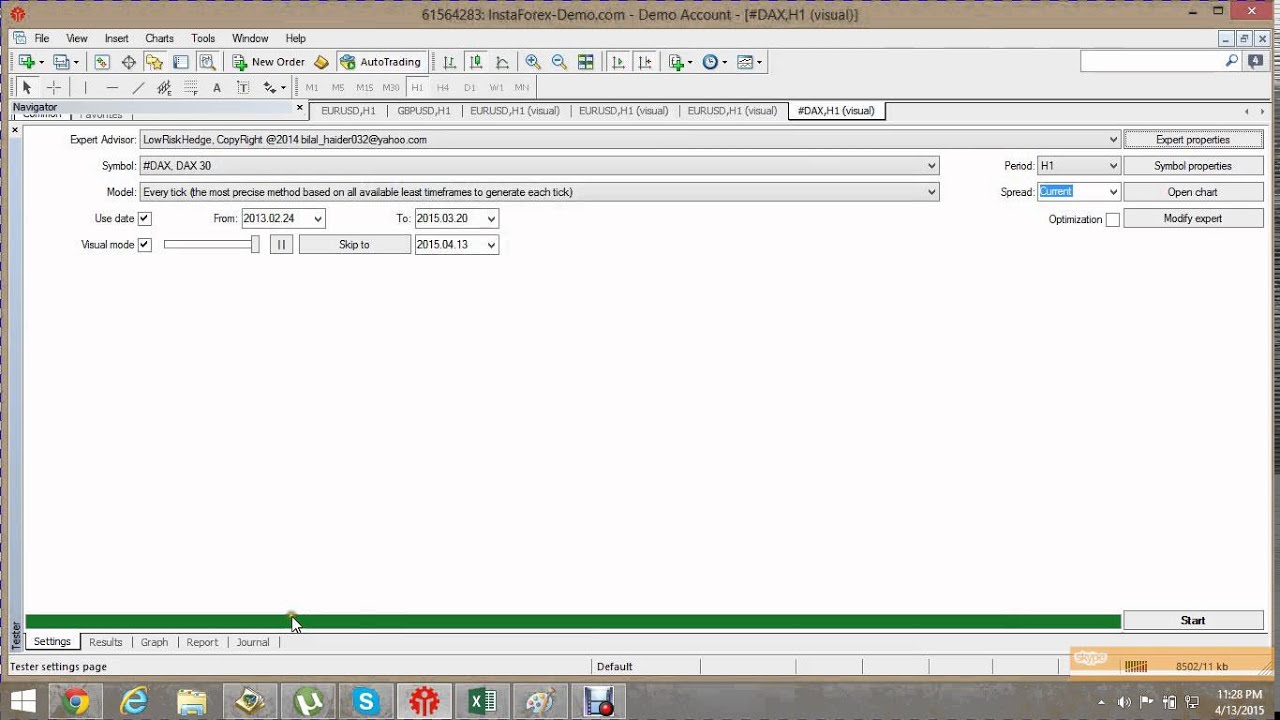The width and height of the screenshot is (1280, 720).
Task: Open MetaEditor with the yellow book icon
Action: click(x=321, y=62)
